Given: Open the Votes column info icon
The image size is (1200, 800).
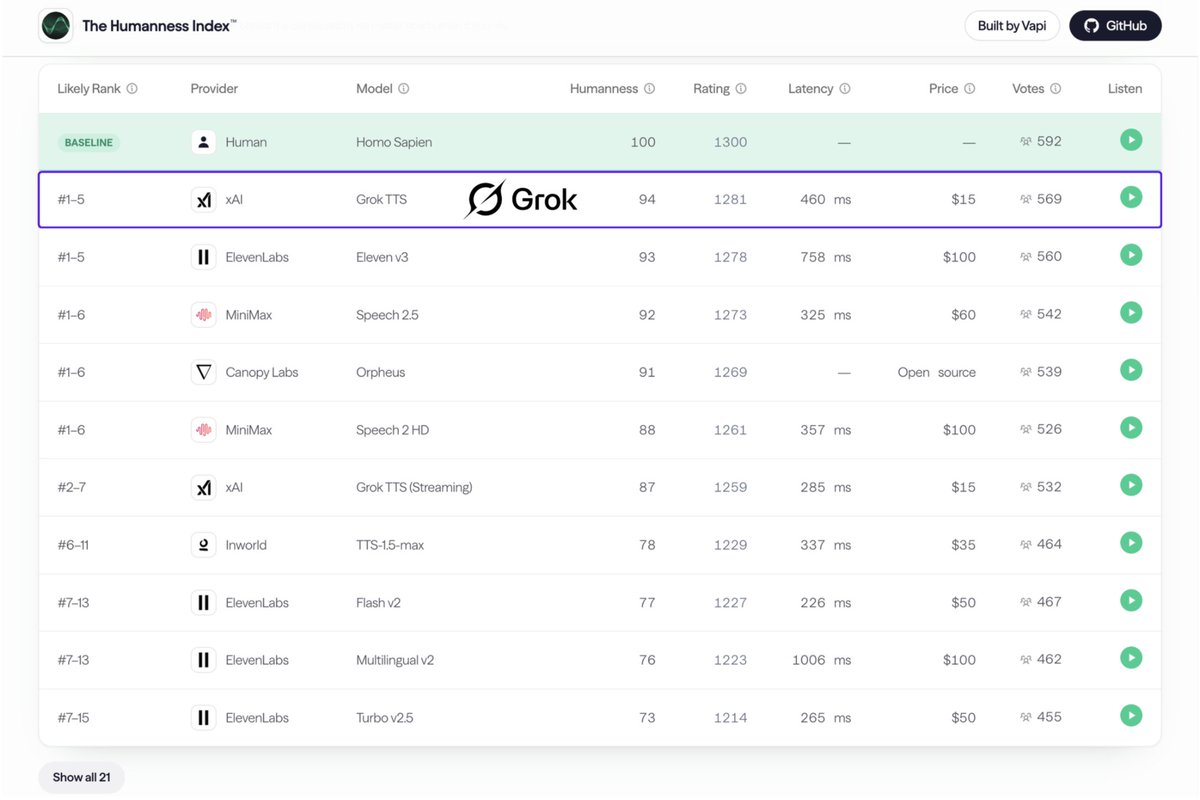Looking at the screenshot, I should coord(1055,88).
